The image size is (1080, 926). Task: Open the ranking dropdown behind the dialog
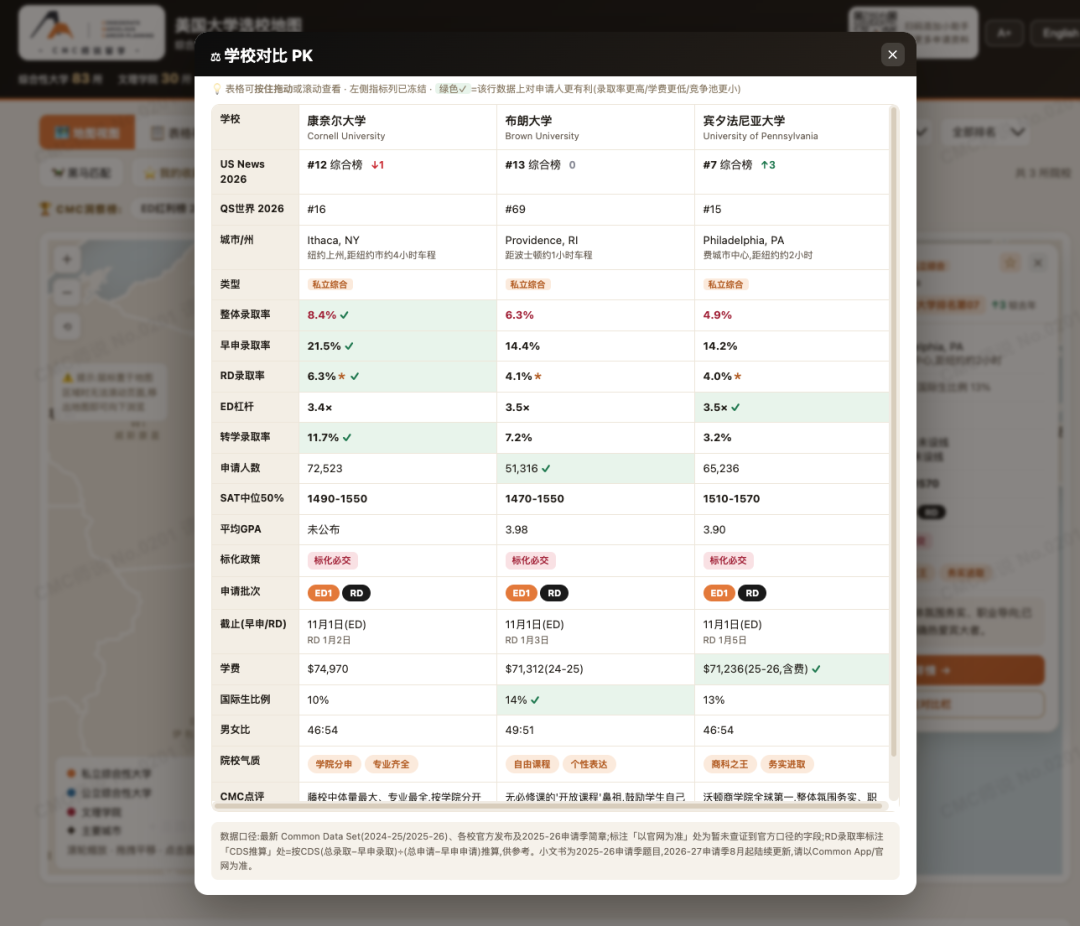coord(986,132)
